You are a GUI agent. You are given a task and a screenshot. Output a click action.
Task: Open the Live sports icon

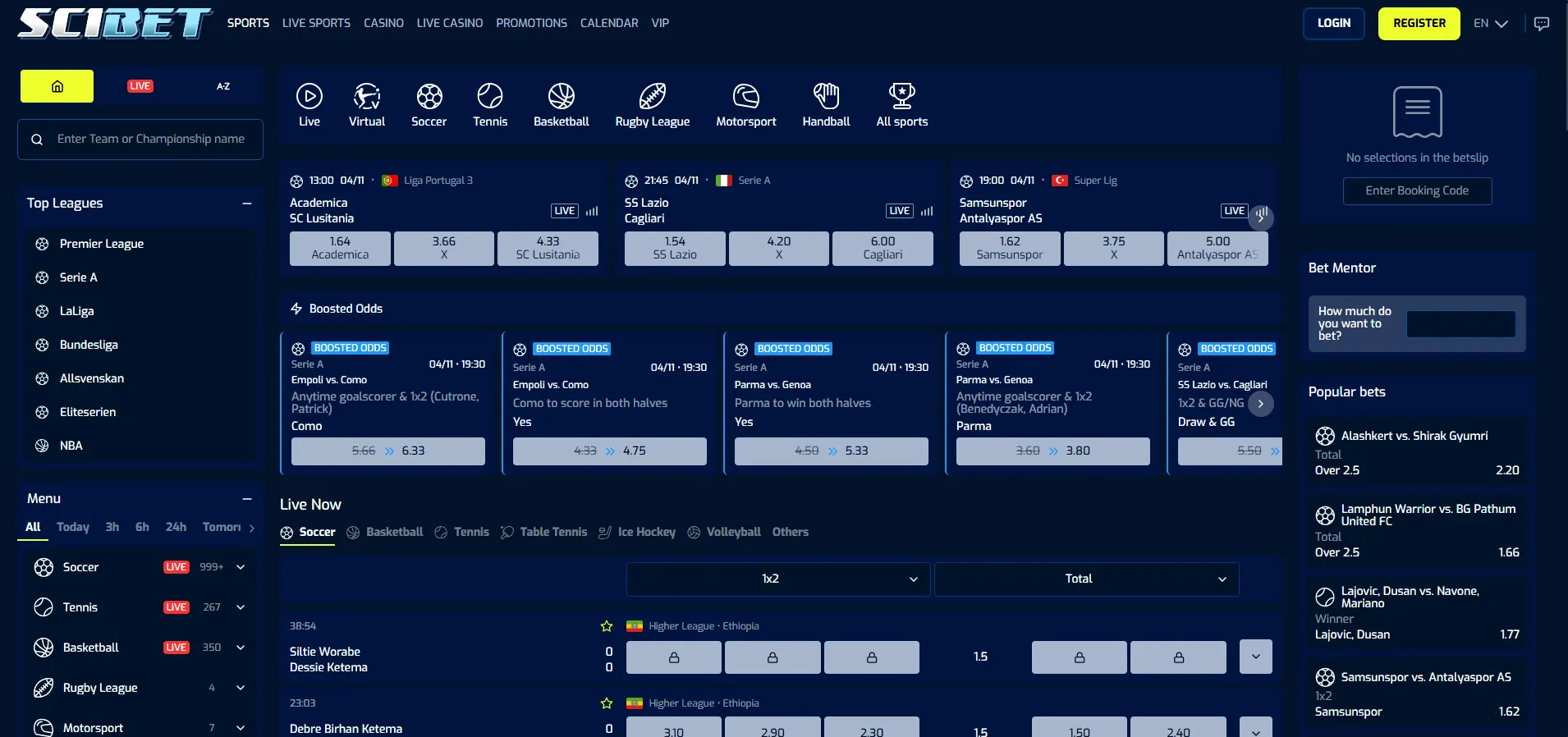(x=309, y=97)
